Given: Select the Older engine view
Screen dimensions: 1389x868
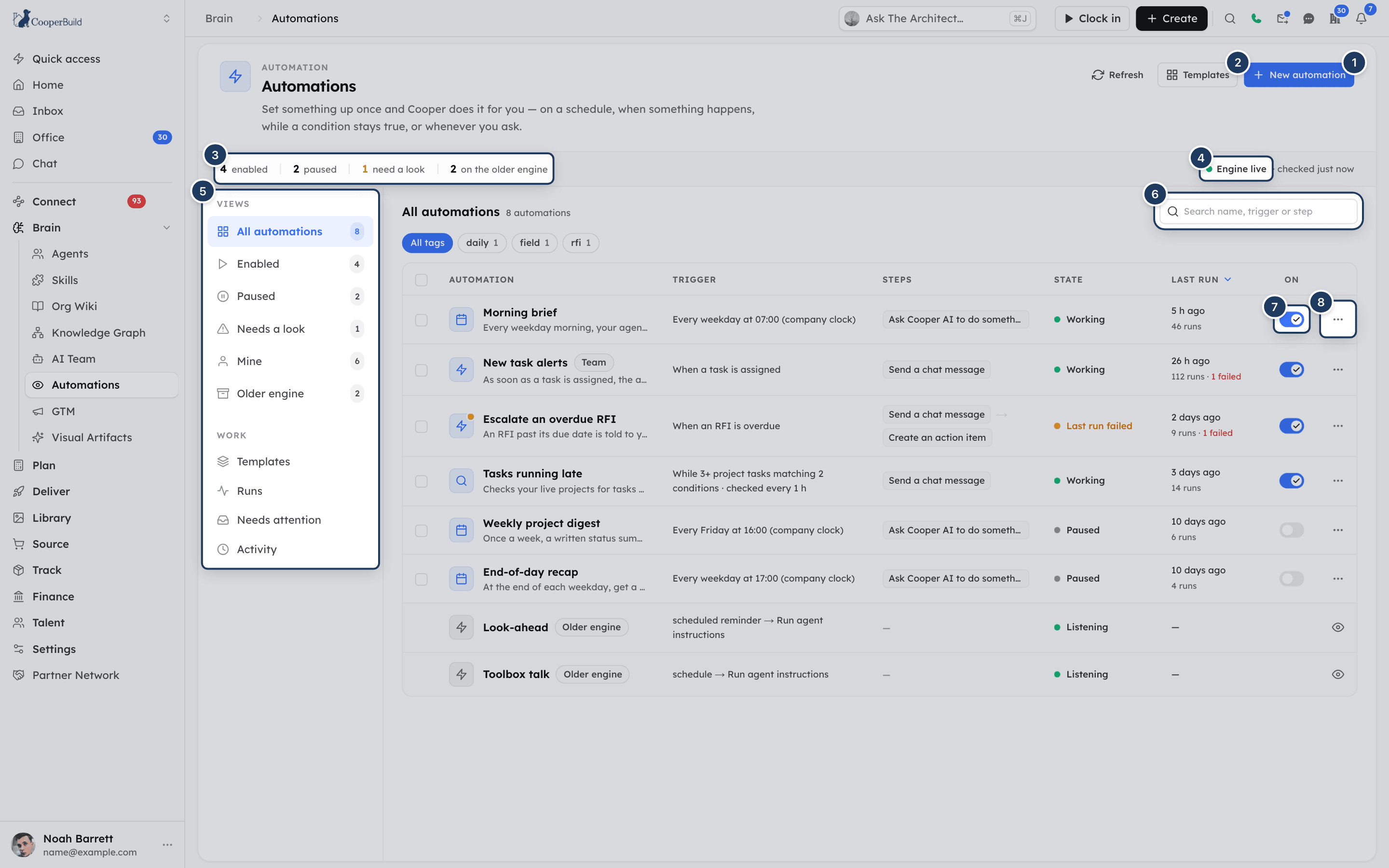Looking at the screenshot, I should (x=290, y=393).
